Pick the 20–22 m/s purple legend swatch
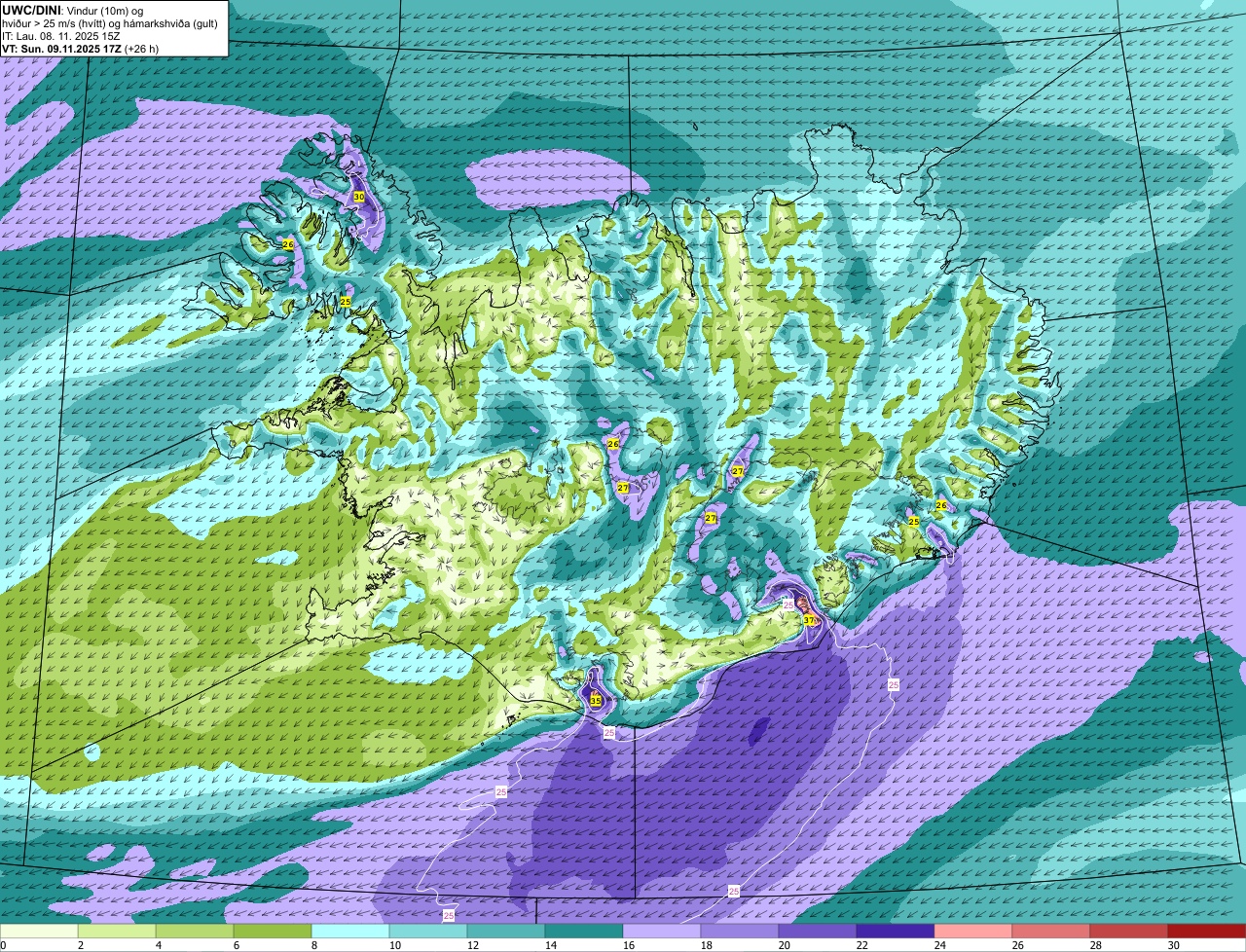The image size is (1246, 952). click(x=819, y=931)
